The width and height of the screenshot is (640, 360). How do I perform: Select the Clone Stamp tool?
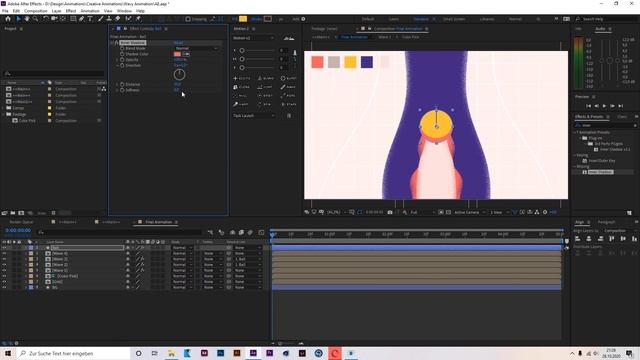[x=109, y=19]
